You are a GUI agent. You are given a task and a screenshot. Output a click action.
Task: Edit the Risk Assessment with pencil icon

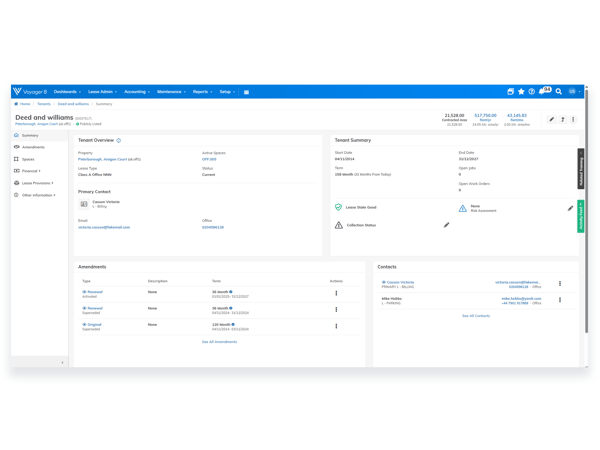pos(570,208)
